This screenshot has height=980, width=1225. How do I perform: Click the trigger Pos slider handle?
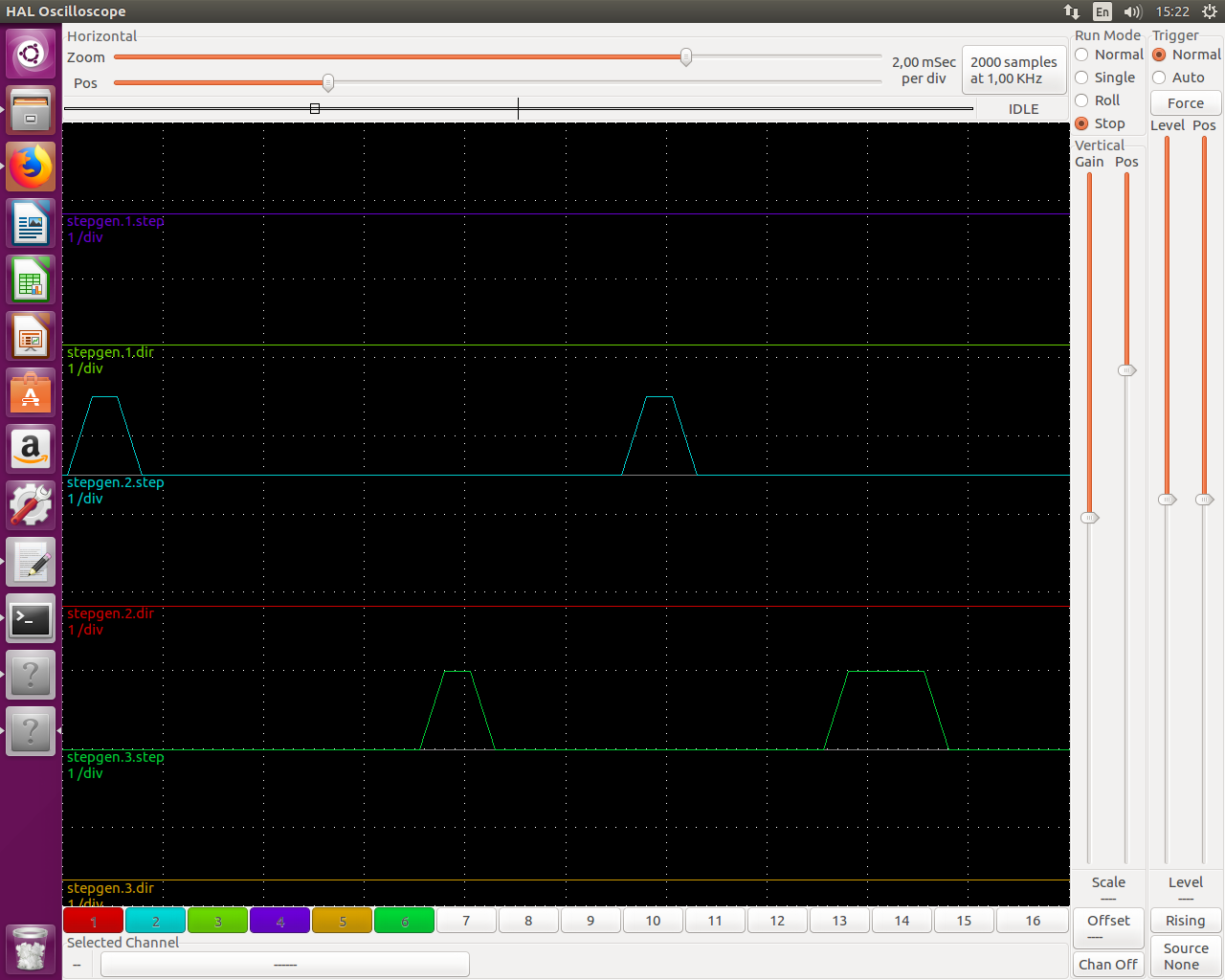1204,500
